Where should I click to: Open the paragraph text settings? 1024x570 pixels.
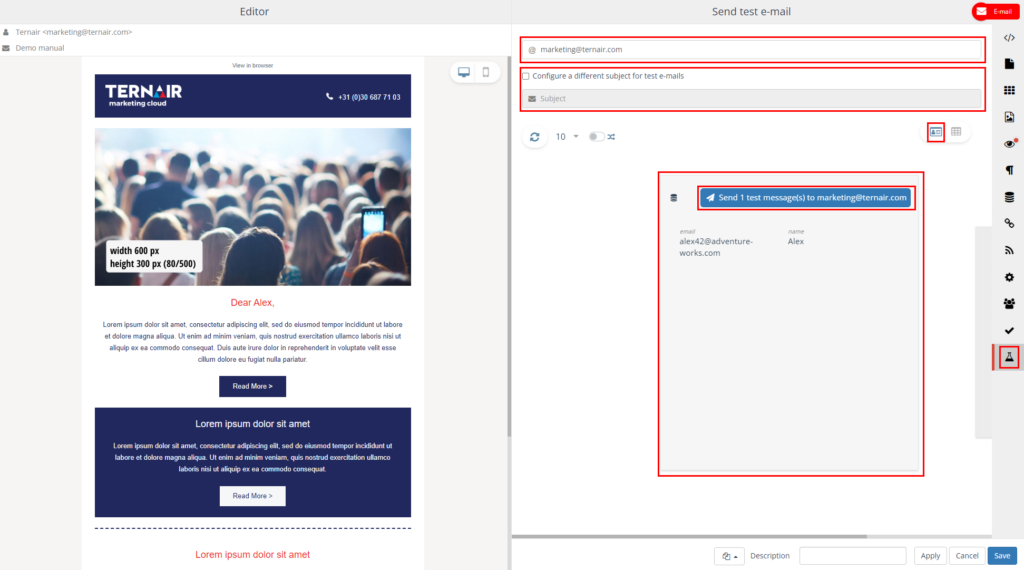coord(1009,170)
